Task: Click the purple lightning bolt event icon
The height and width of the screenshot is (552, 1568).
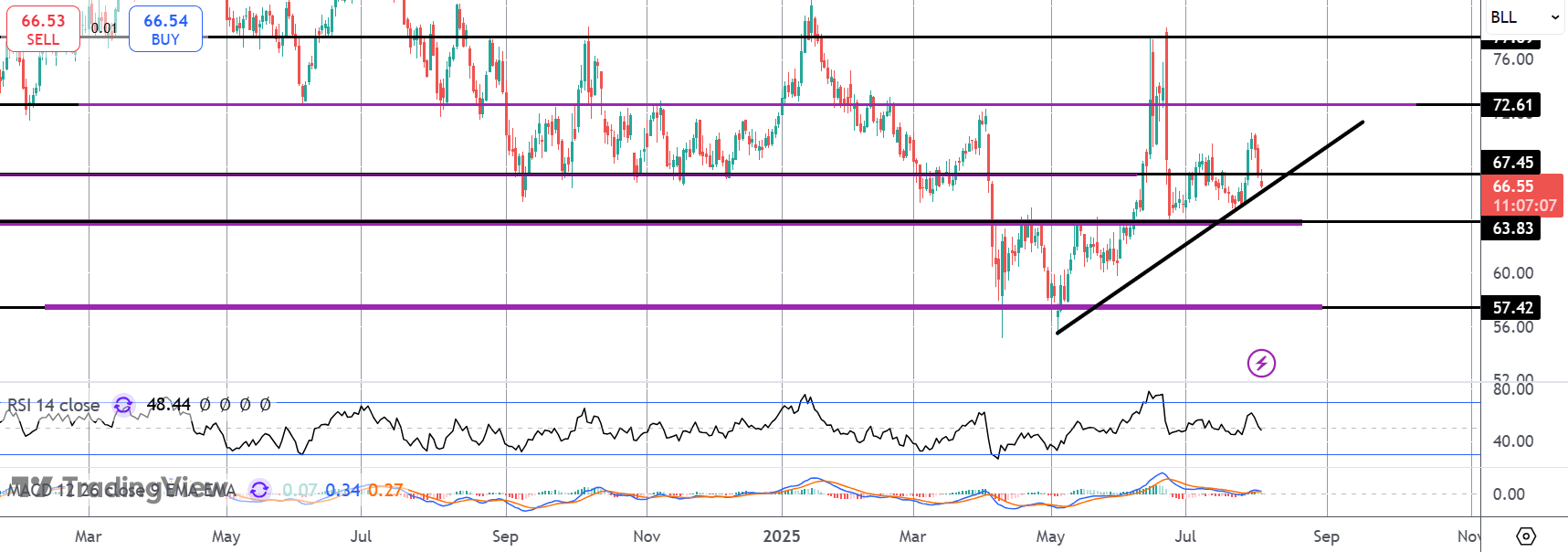Action: click(x=1261, y=364)
